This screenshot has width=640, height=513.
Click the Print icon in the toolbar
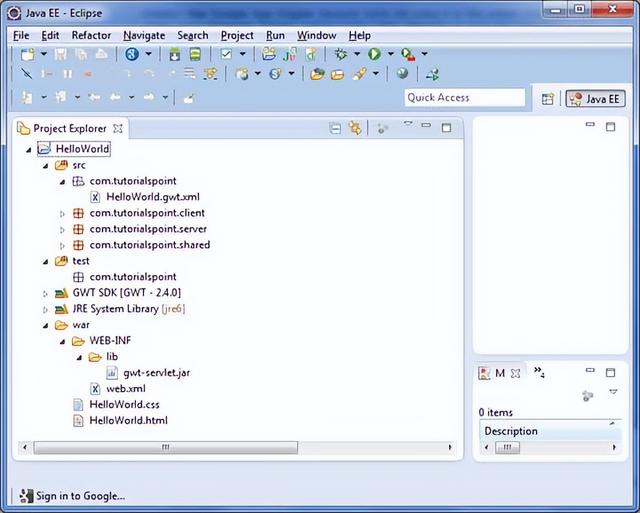pos(102,54)
